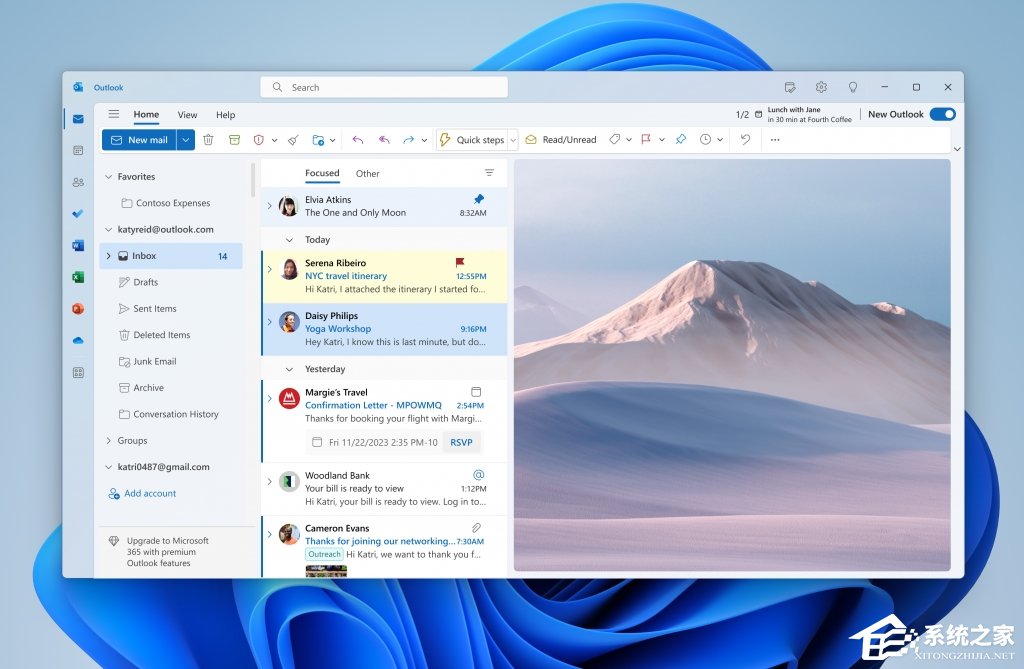Collapse the Favorites section
The image size is (1024, 669).
point(109,177)
